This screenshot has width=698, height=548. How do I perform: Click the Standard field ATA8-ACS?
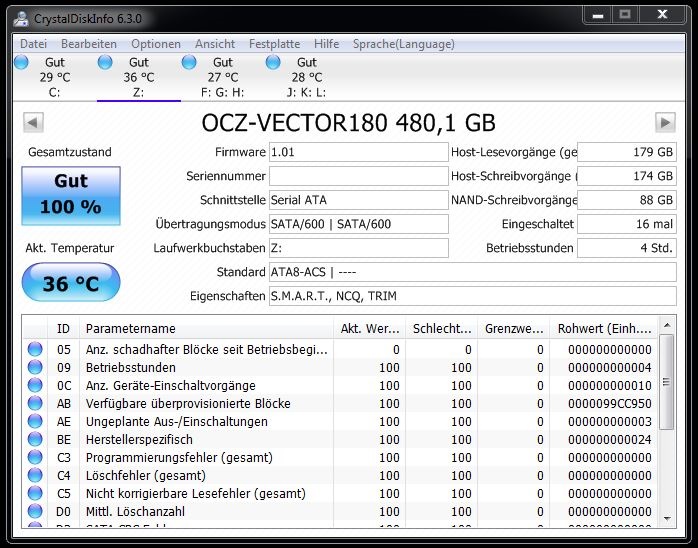473,272
